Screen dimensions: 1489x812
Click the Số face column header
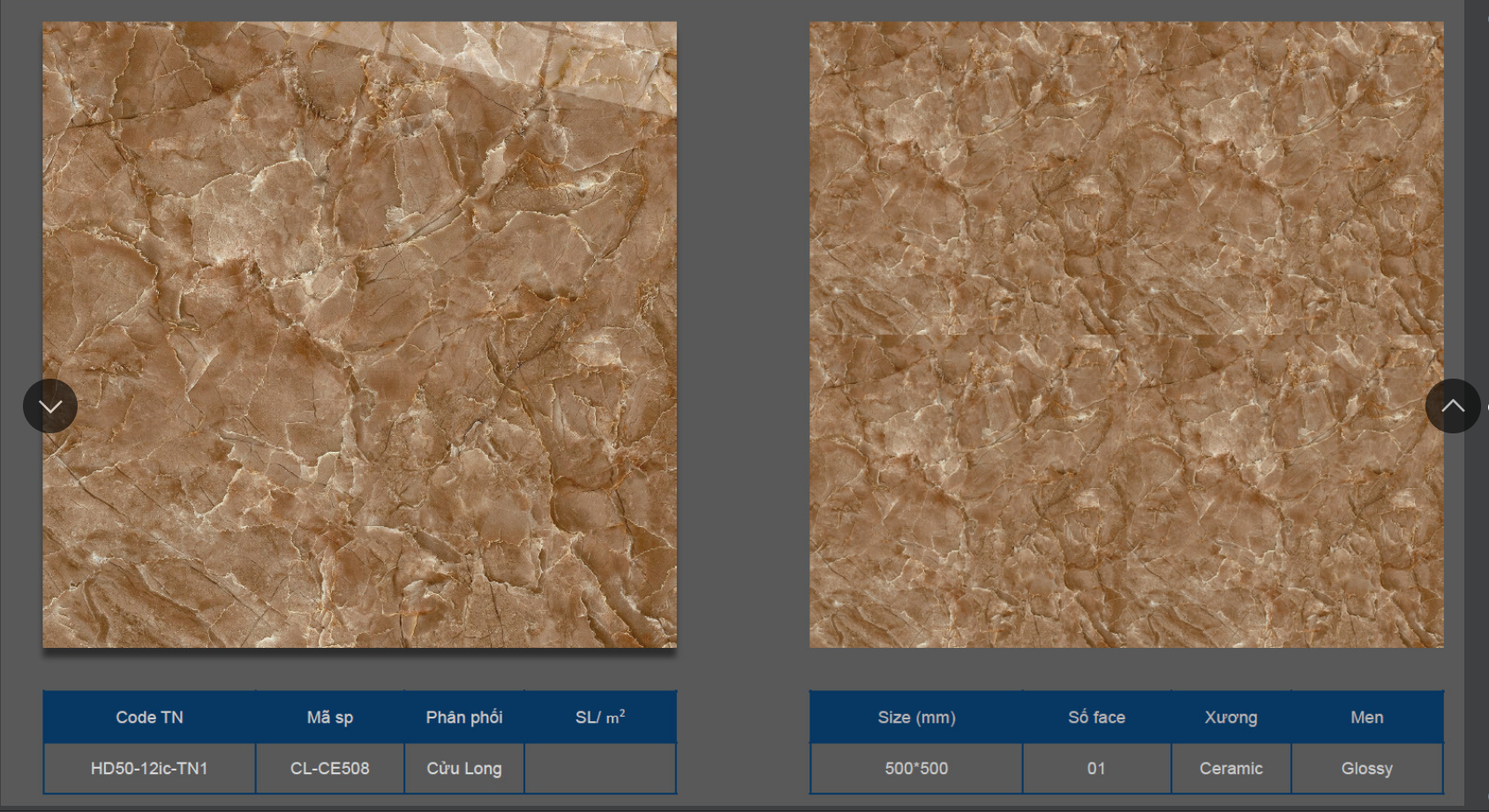1096,717
